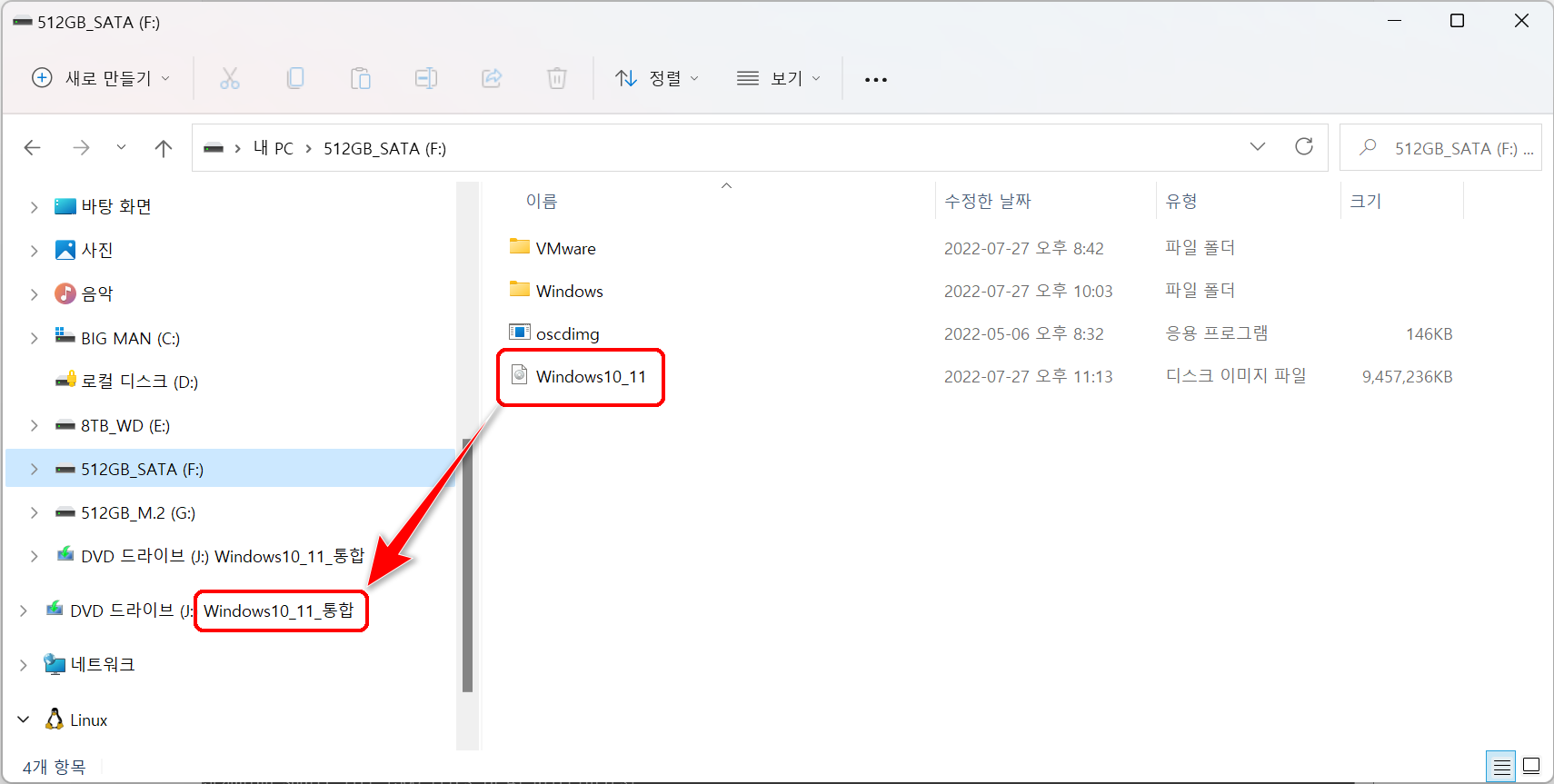This screenshot has height=784, width=1554.
Task: Expand the 네트워크 tree node
Action: (23, 665)
